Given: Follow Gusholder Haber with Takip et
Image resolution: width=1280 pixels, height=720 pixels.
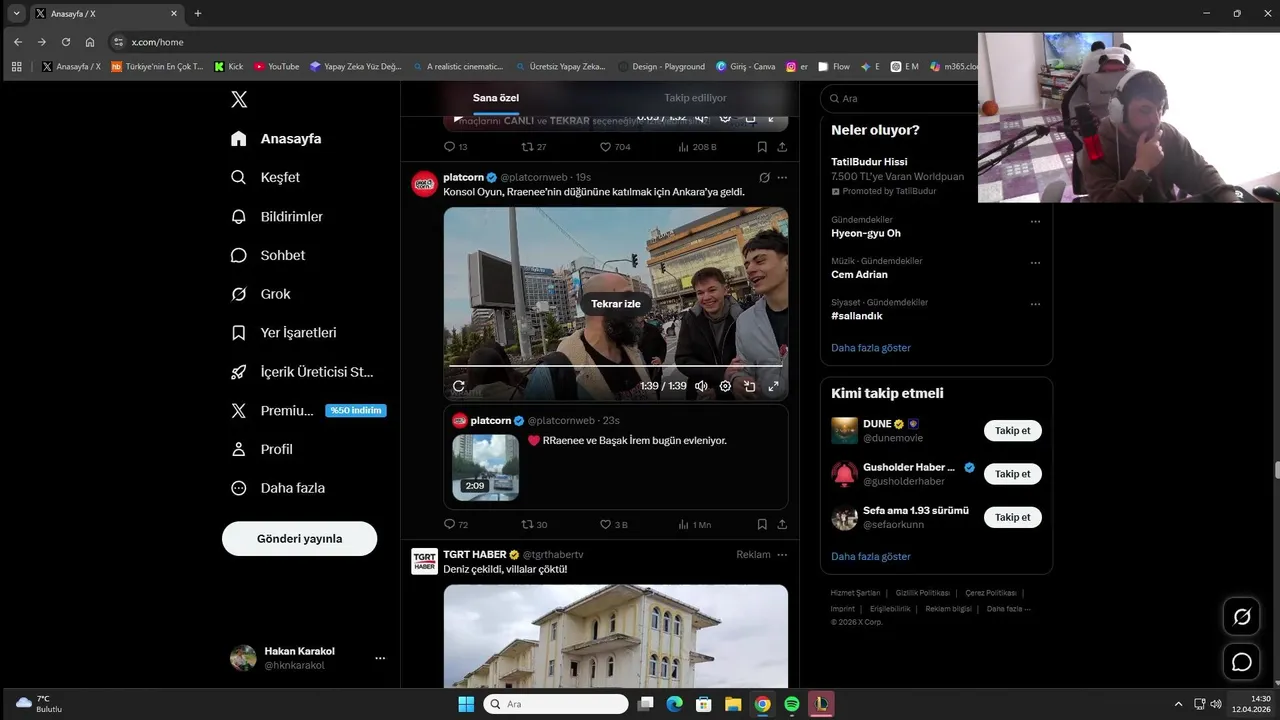Looking at the screenshot, I should click(x=1013, y=474).
